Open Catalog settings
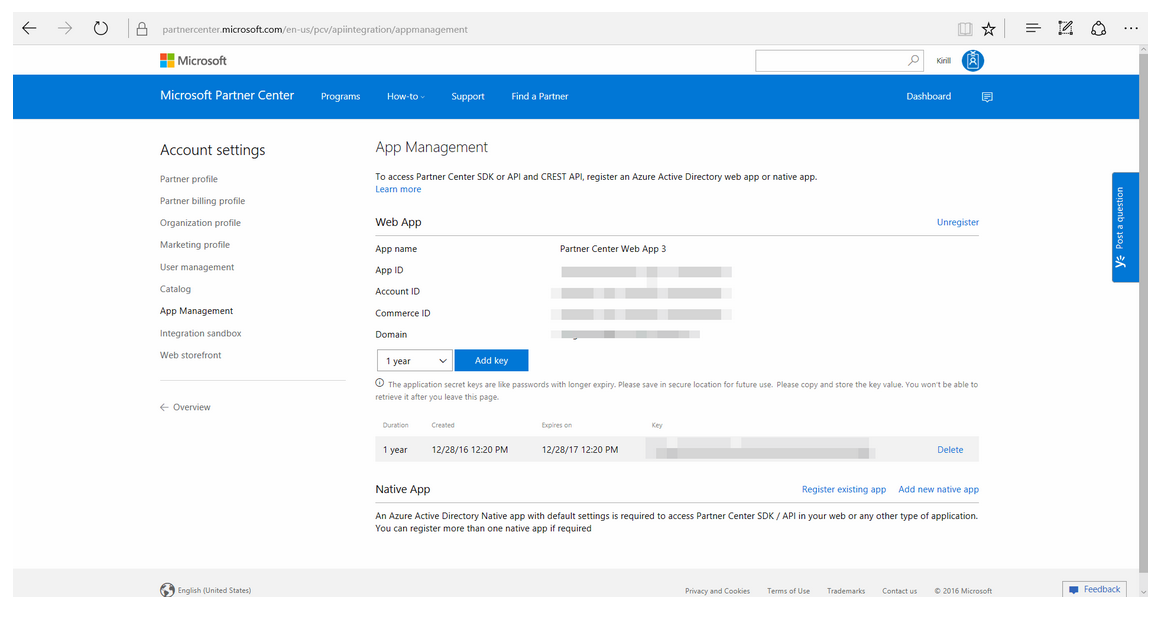This screenshot has height=619, width=1162. click(176, 289)
